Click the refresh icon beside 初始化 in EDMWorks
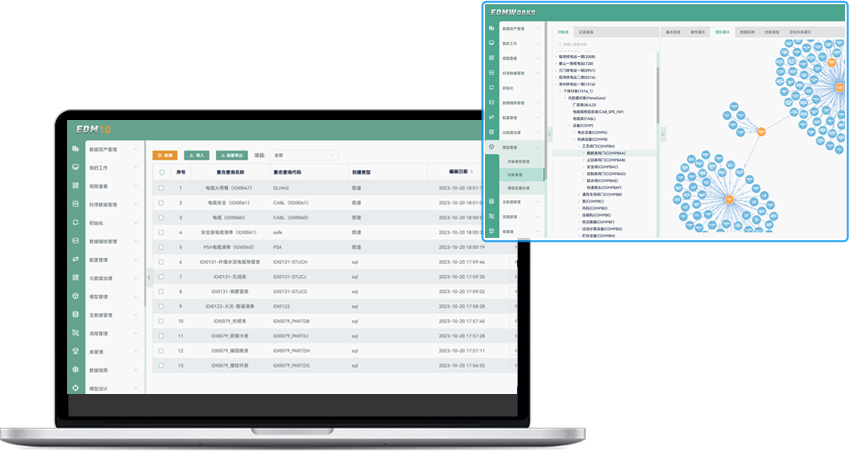Viewport: 849px width, 451px height. [x=491, y=87]
